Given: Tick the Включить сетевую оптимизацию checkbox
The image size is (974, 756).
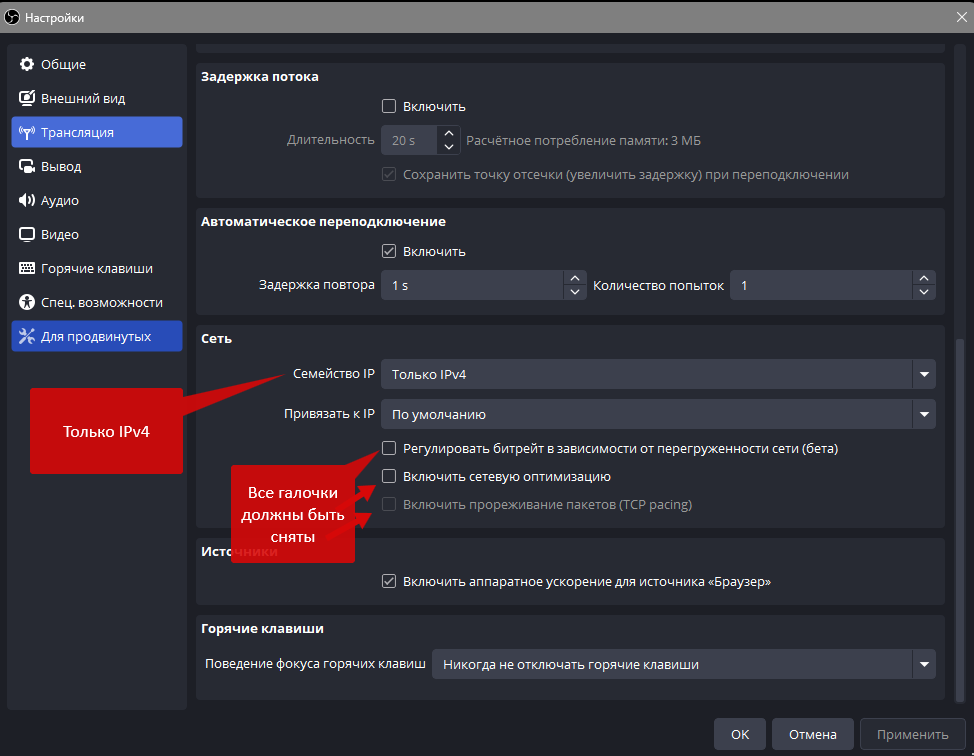Looking at the screenshot, I should tap(389, 476).
